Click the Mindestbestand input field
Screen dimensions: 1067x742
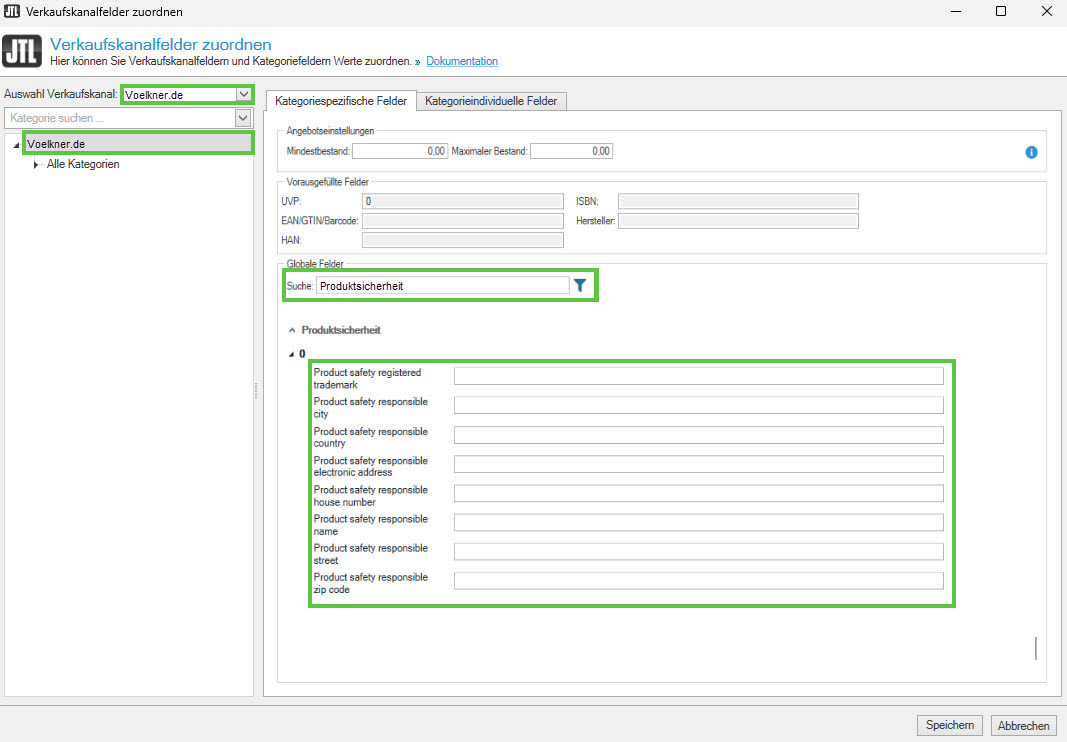pos(400,151)
